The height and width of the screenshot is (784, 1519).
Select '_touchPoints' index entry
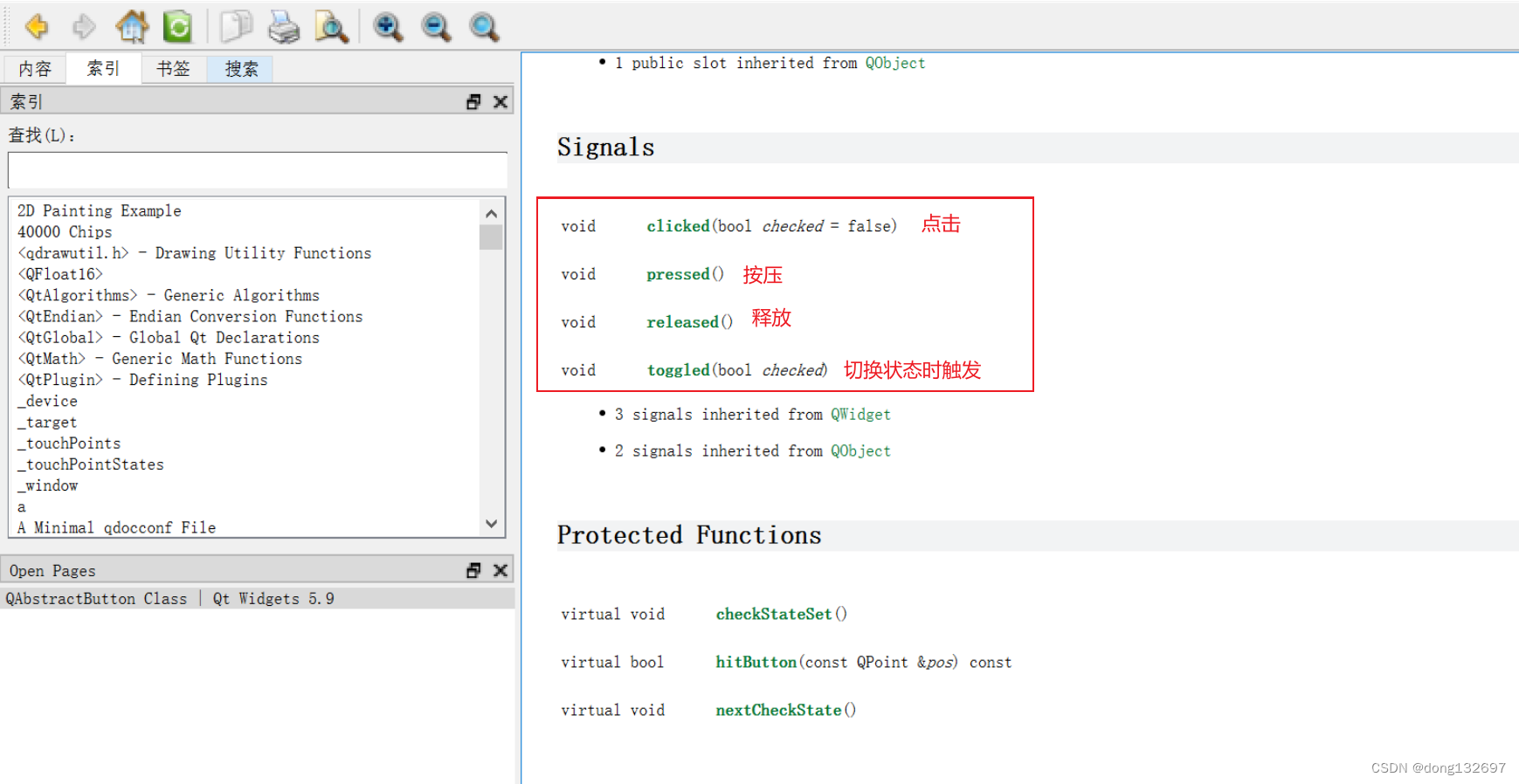tap(69, 444)
